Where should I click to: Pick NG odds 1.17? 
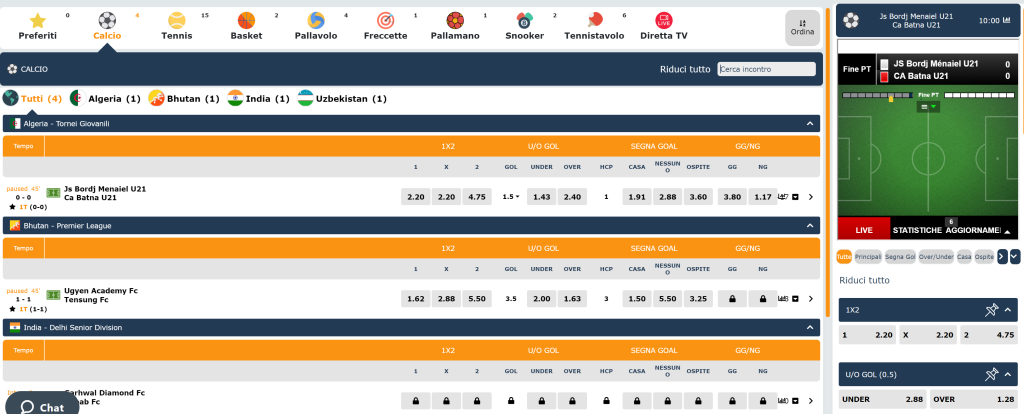763,197
